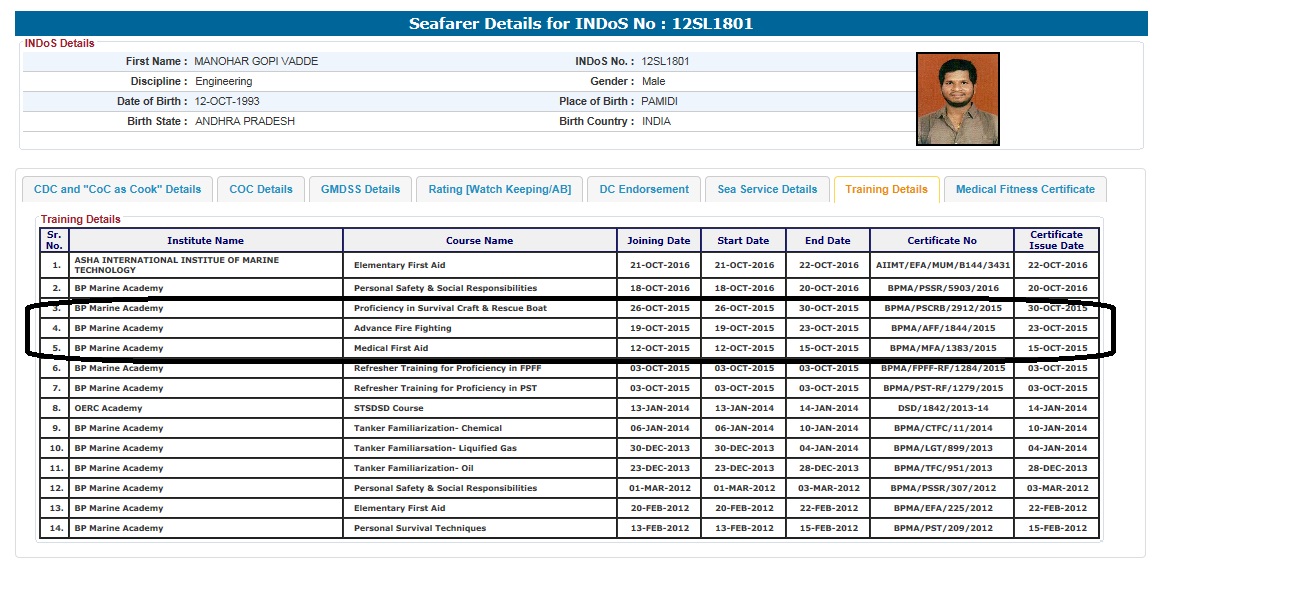Click certificate number BPMA/PSCRB/2912/2015

(941, 308)
